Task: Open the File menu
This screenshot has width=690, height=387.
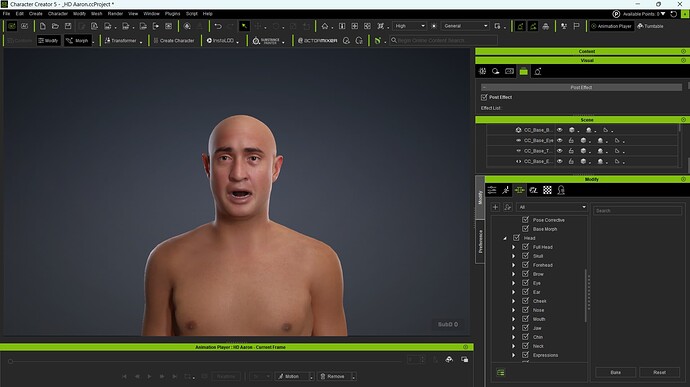Action: [x=6, y=14]
